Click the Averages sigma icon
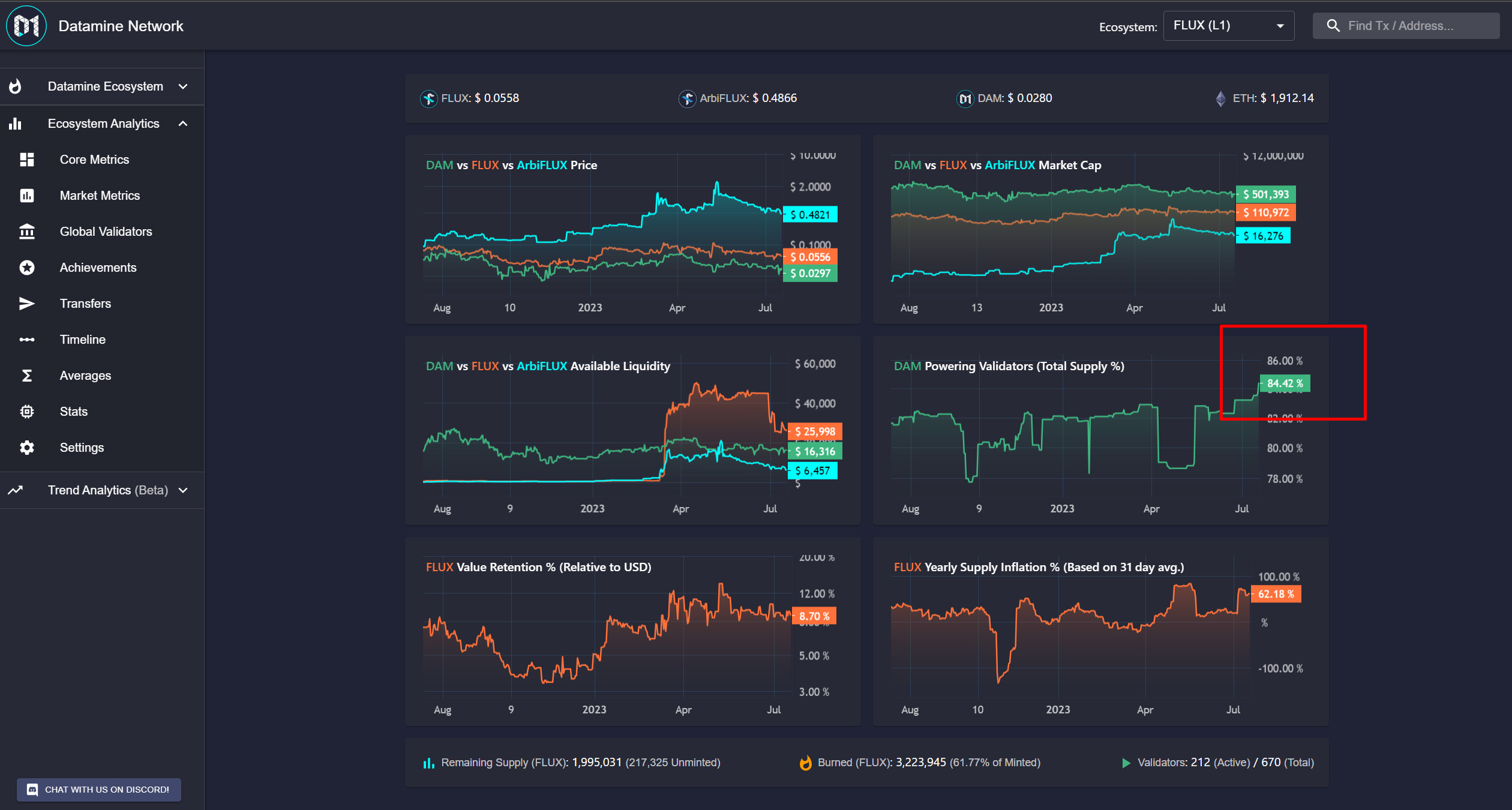 (x=27, y=376)
